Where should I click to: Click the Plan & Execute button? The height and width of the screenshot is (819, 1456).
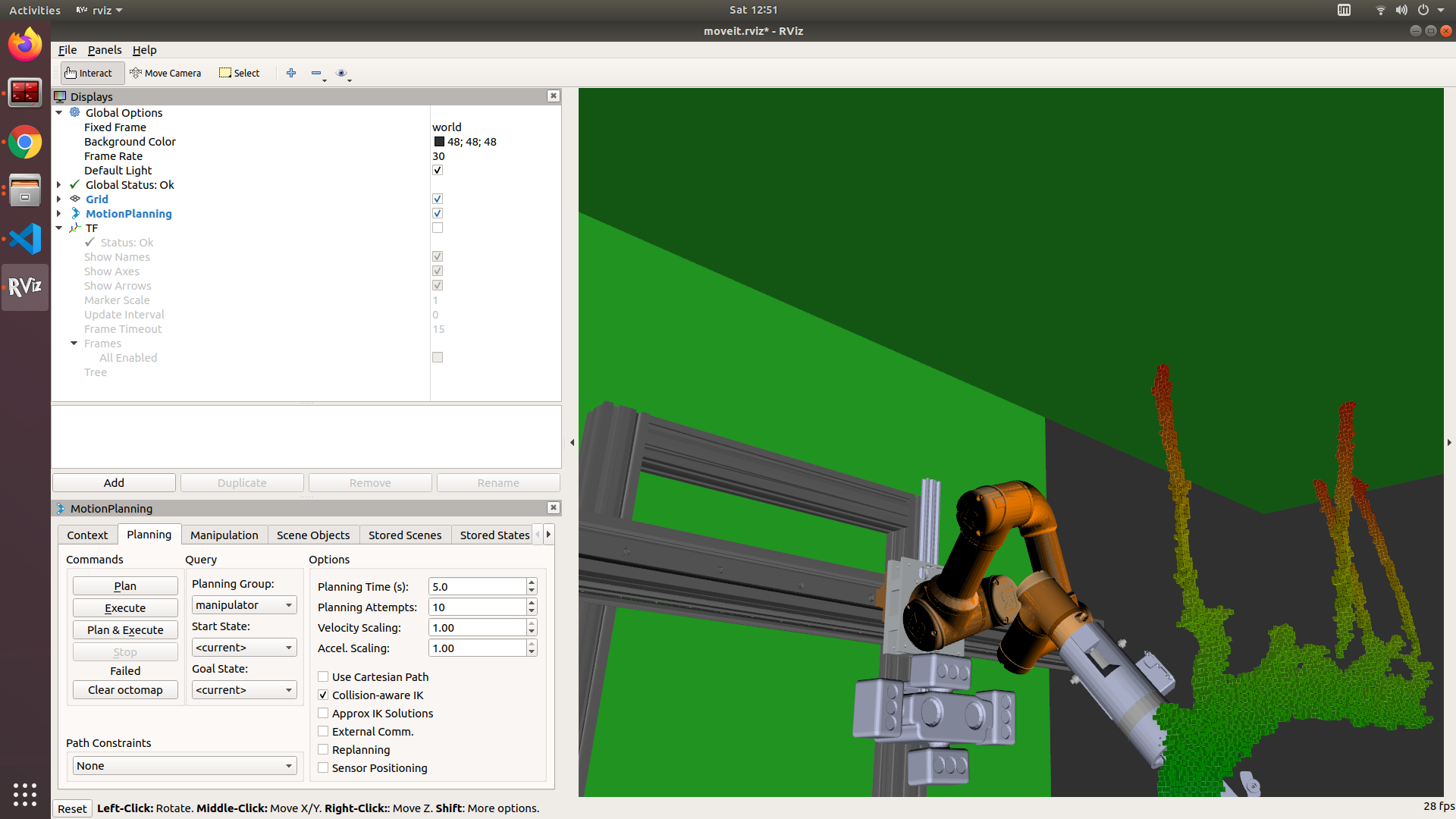[125, 629]
